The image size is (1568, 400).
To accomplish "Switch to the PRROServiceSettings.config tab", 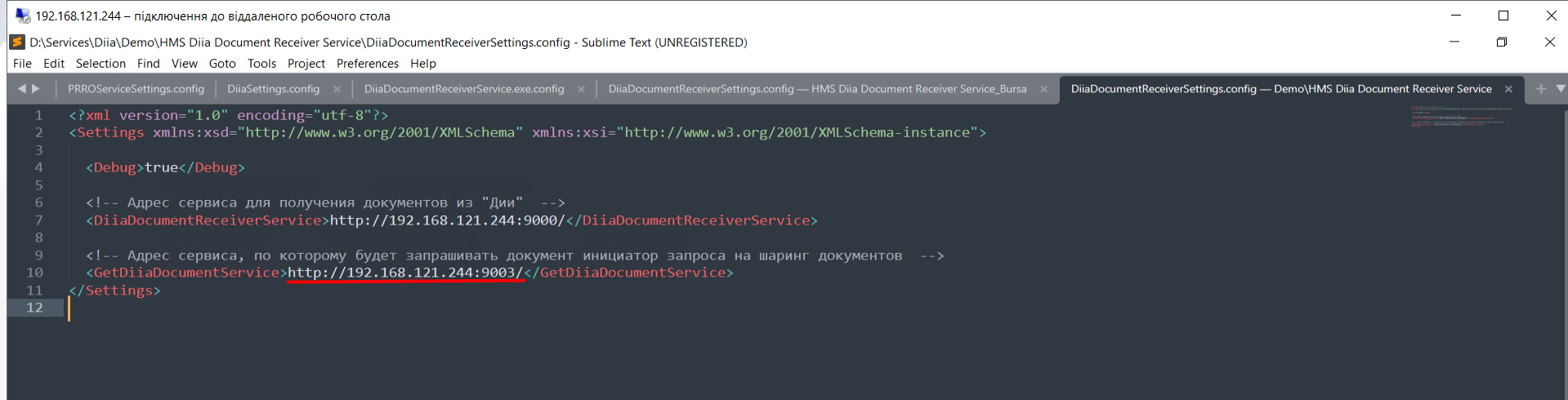I will click(136, 89).
